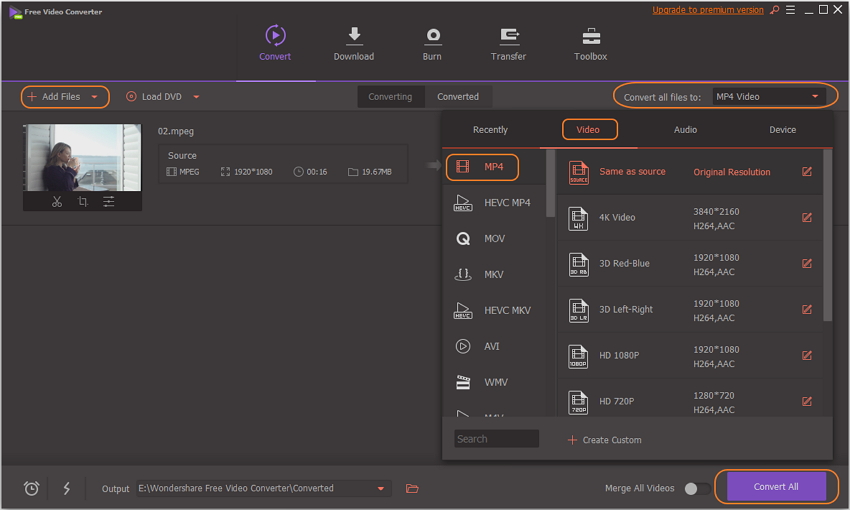Open the output folder icon

tap(412, 488)
